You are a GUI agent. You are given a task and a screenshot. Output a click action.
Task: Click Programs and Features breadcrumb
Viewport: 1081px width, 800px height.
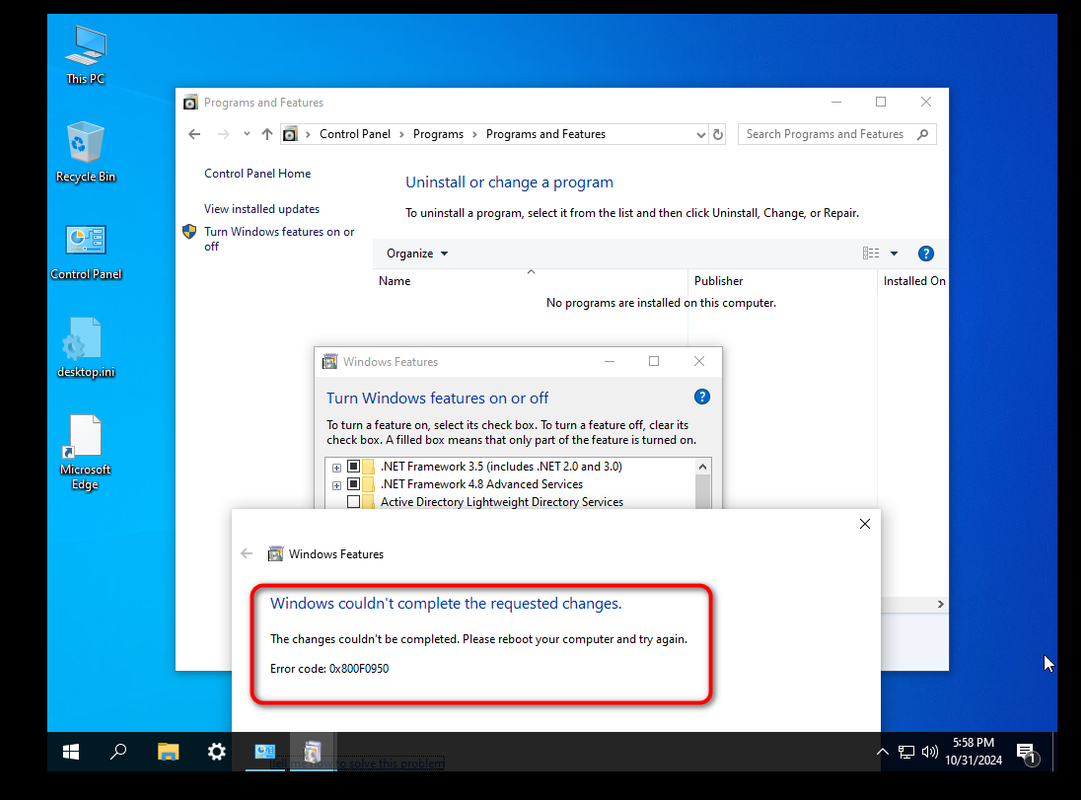pos(545,134)
